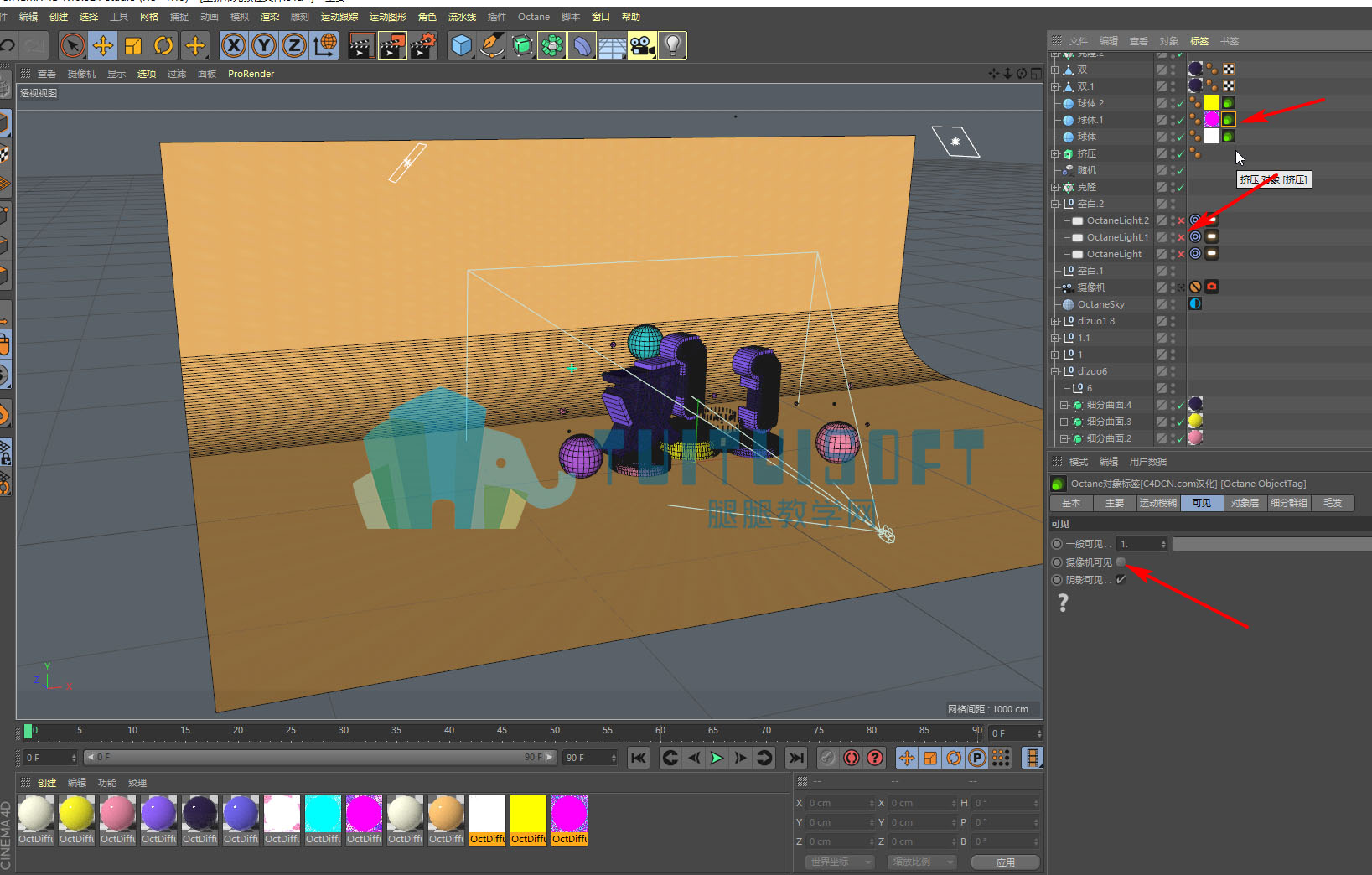Switch to the 基本 attribute tab
The image size is (1372, 875).
tap(1071, 503)
